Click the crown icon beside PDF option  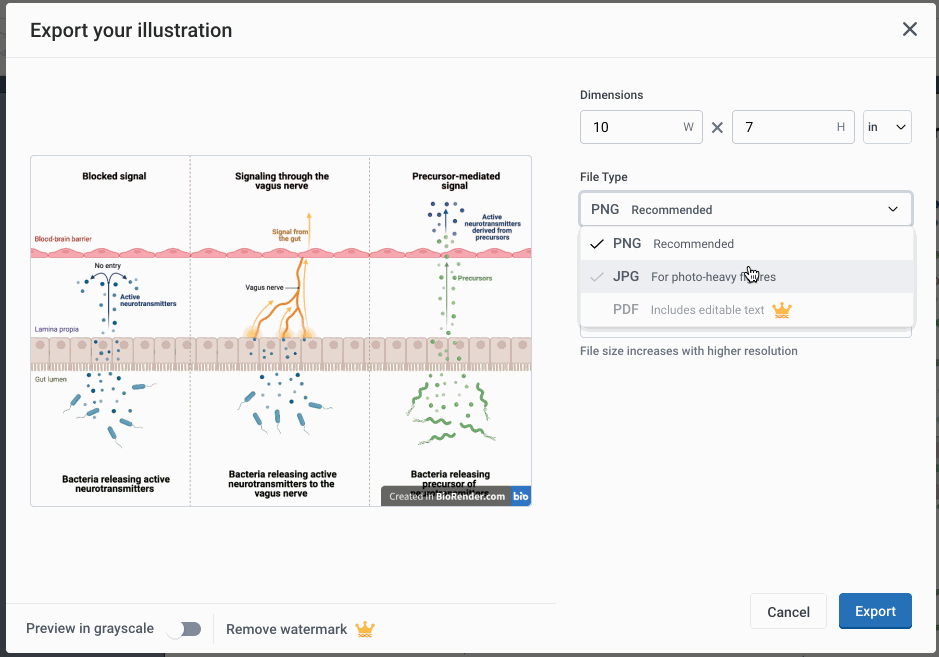click(x=781, y=310)
